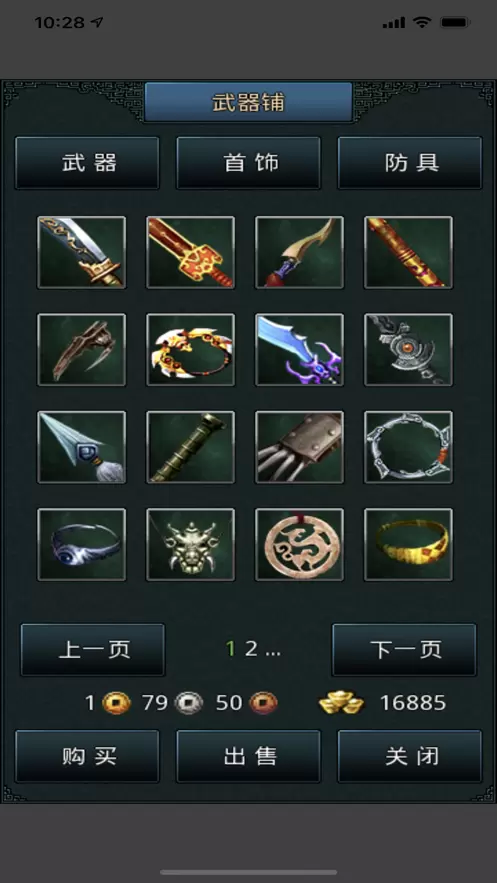Select the golden ring accessory

408,545
